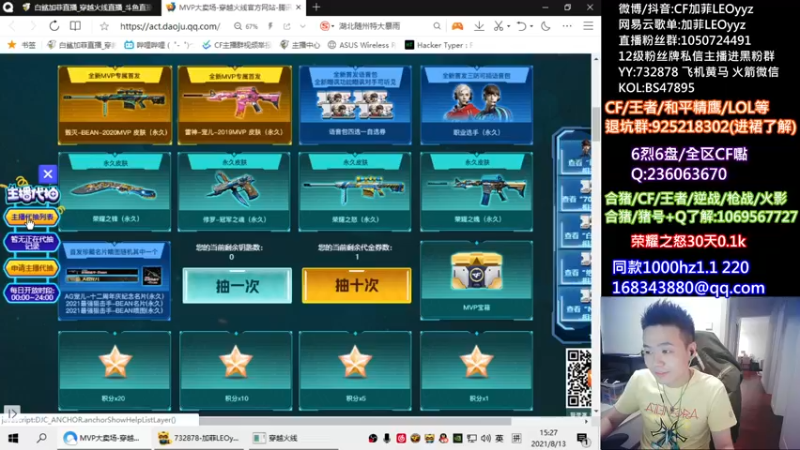800x450 pixels.
Task: Select the 荣耀之怒 sniper rifle card
Action: [x=356, y=191]
